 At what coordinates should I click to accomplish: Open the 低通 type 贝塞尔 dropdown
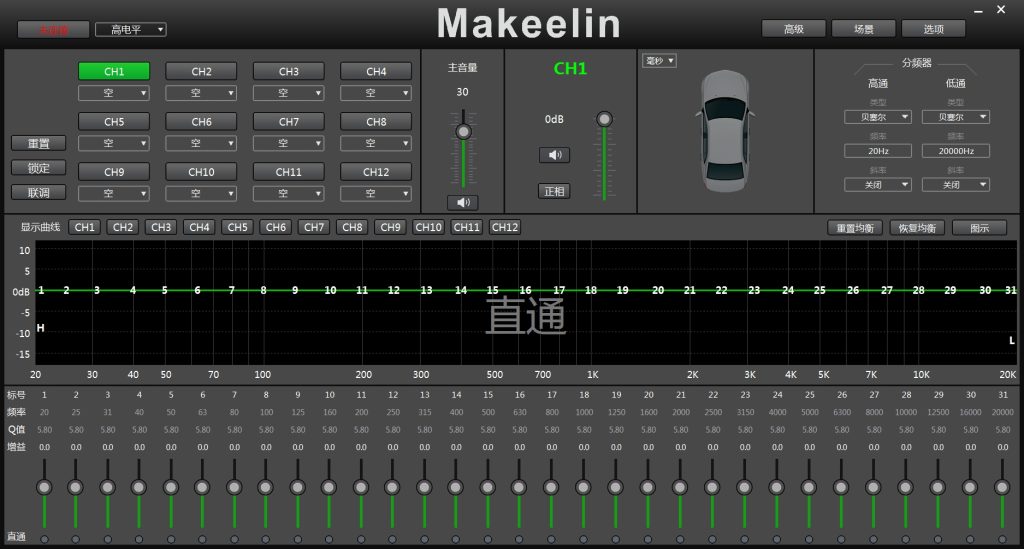point(955,117)
